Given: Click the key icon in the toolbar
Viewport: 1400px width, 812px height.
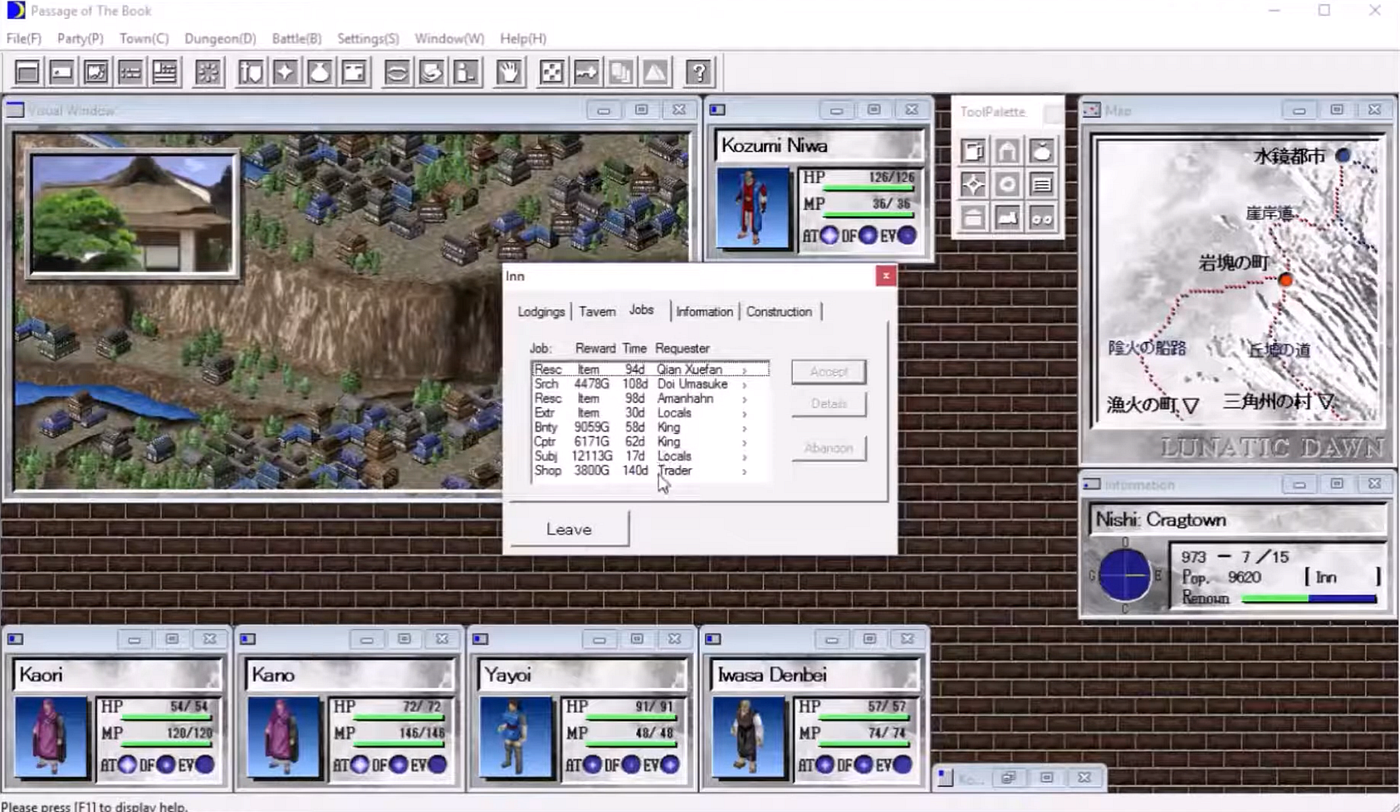Looking at the screenshot, I should pyautogui.click(x=586, y=72).
